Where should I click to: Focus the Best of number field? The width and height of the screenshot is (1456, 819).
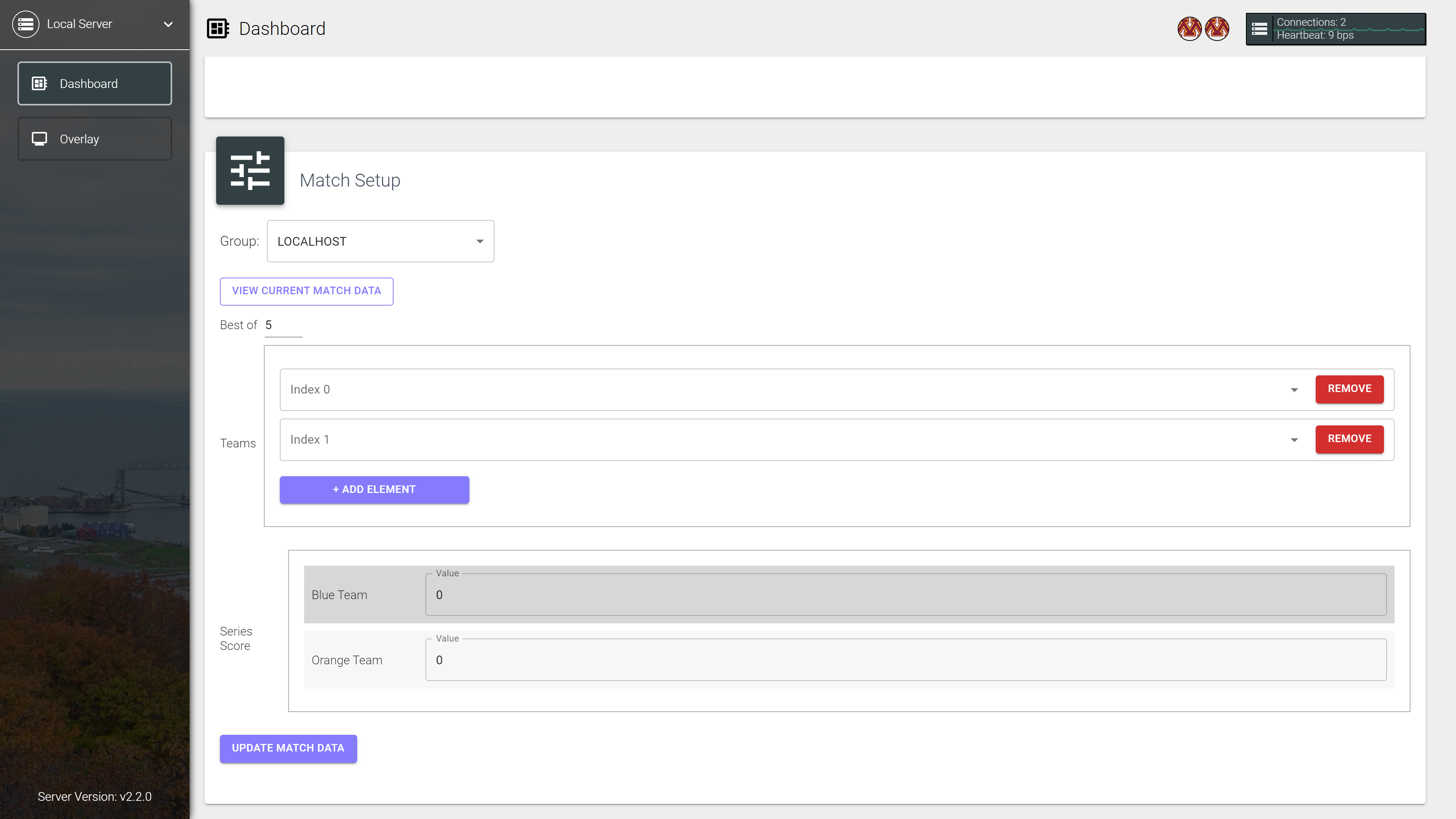tap(283, 326)
